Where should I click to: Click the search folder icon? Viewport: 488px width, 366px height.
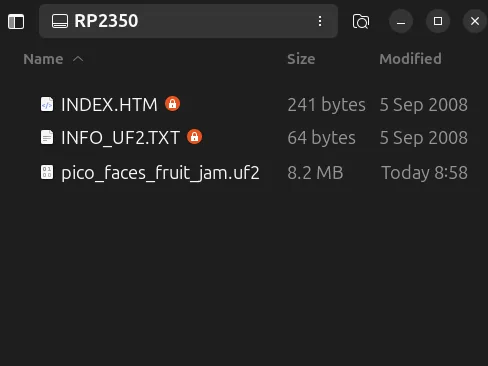tap(361, 22)
